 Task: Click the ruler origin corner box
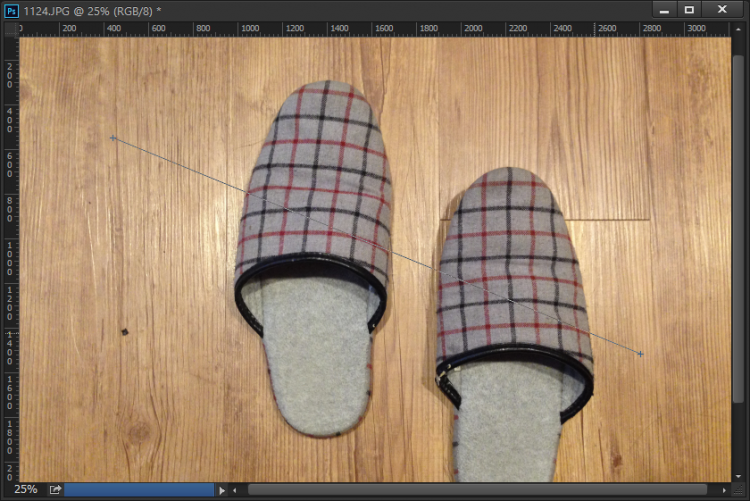[12, 29]
